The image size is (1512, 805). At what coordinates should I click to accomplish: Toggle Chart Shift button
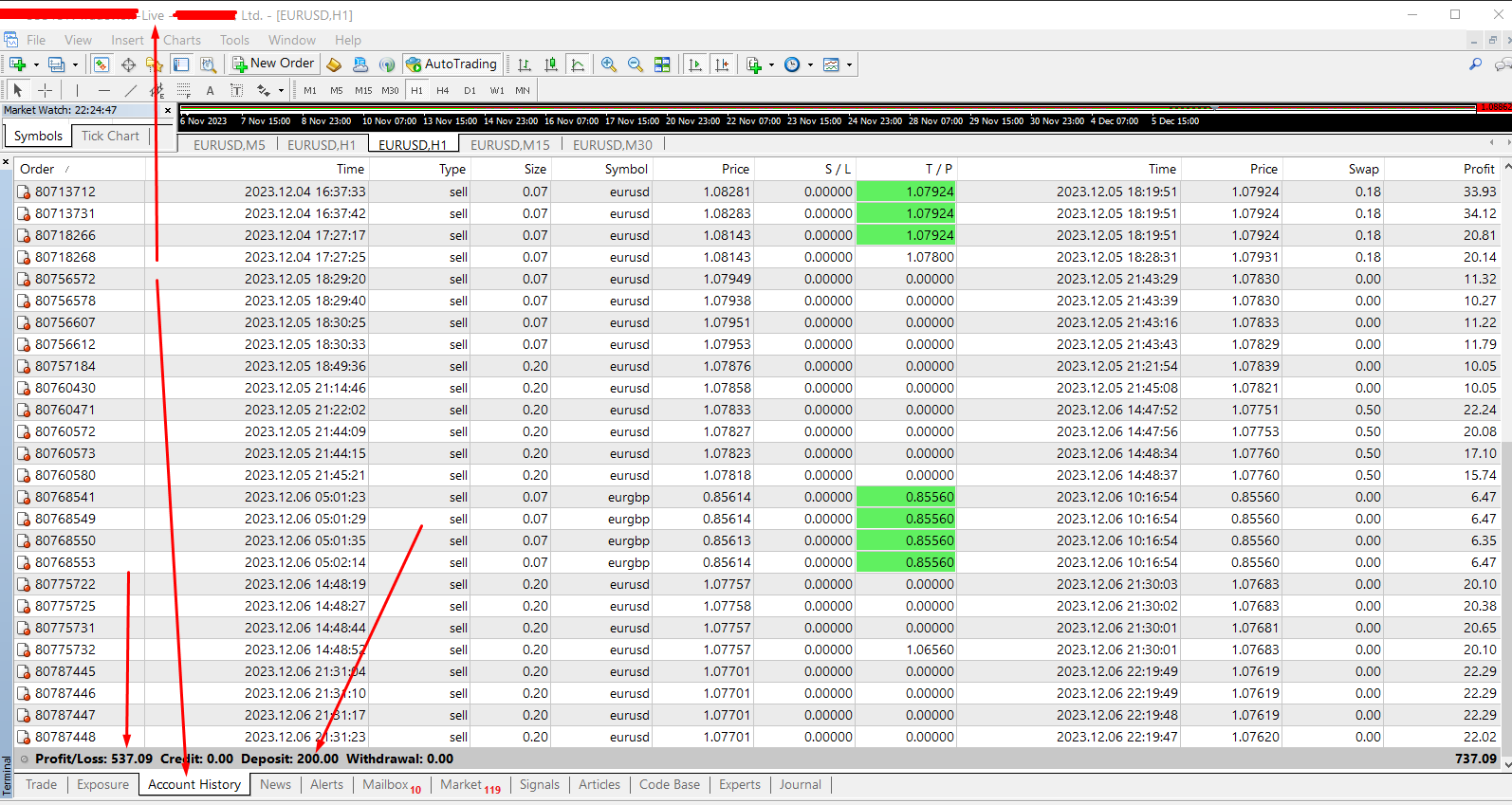point(722,64)
